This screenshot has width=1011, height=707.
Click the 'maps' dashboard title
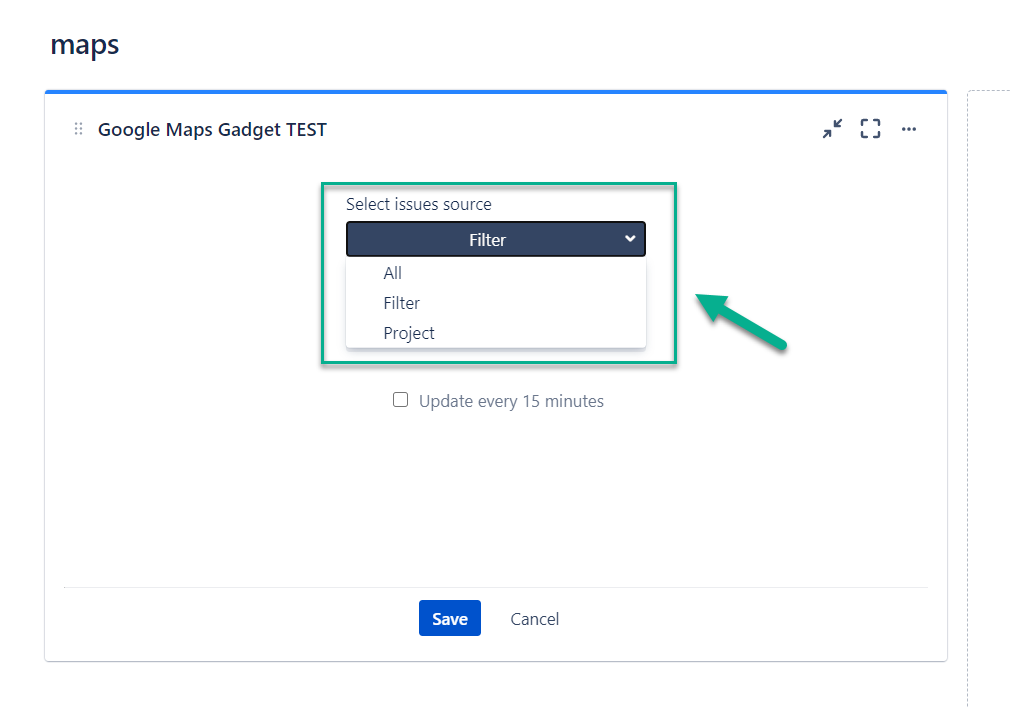[85, 45]
